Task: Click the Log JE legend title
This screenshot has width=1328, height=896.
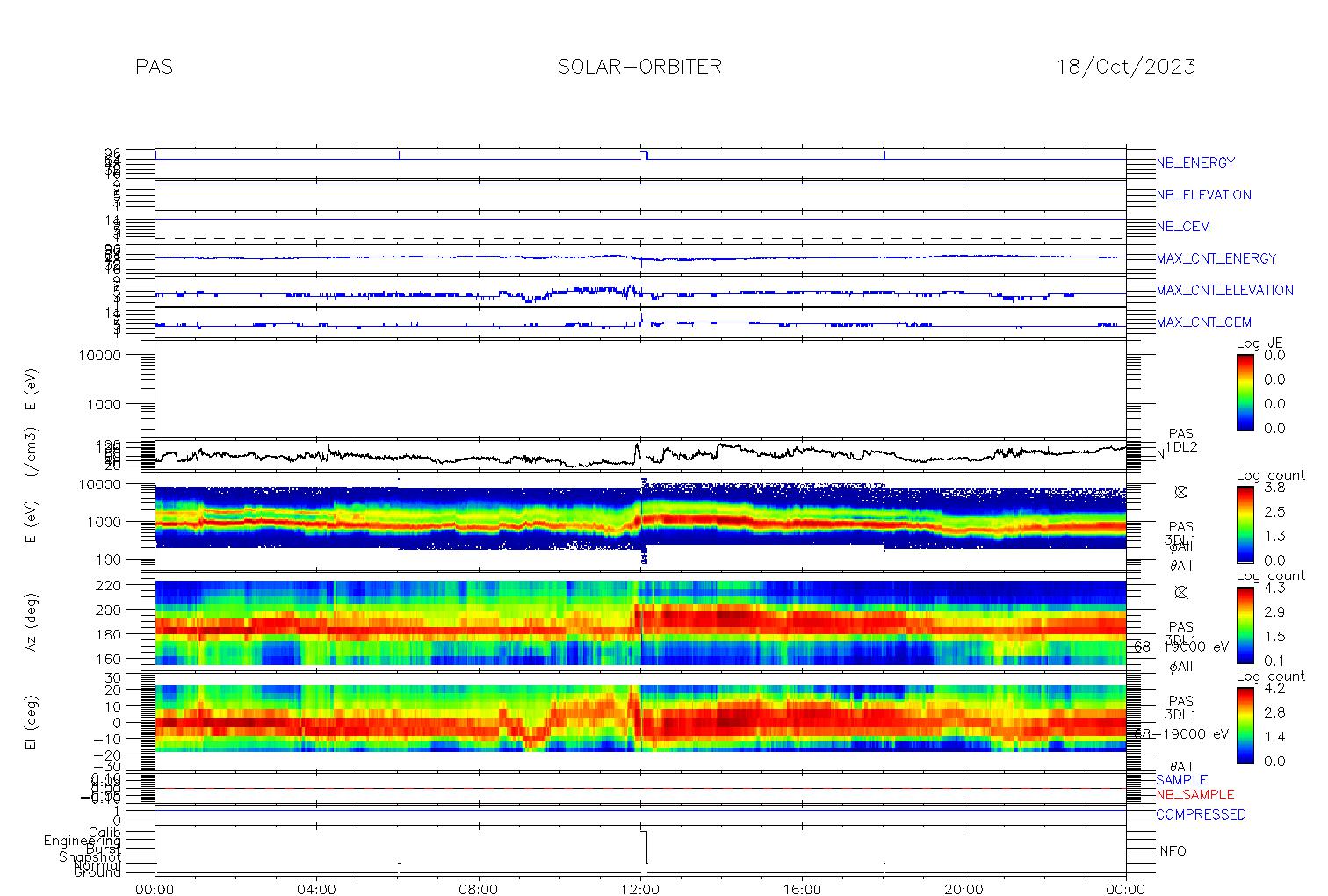Action: tap(1260, 343)
